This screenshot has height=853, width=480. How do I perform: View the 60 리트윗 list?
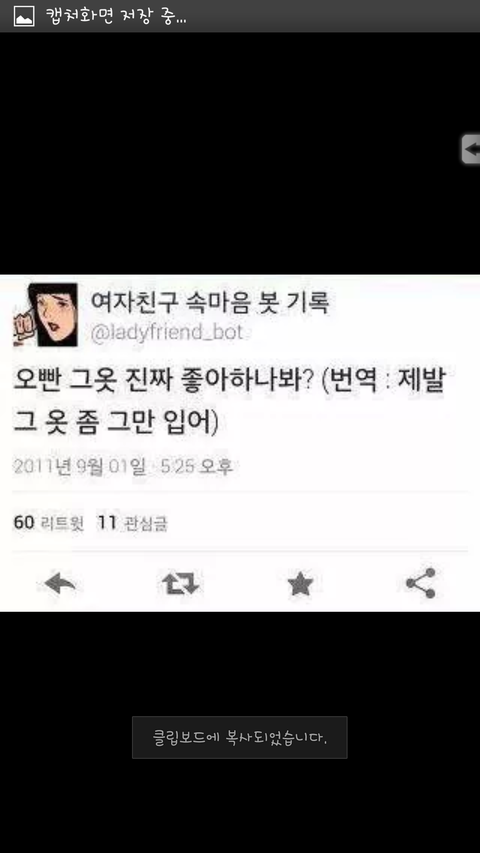[x=48, y=523]
